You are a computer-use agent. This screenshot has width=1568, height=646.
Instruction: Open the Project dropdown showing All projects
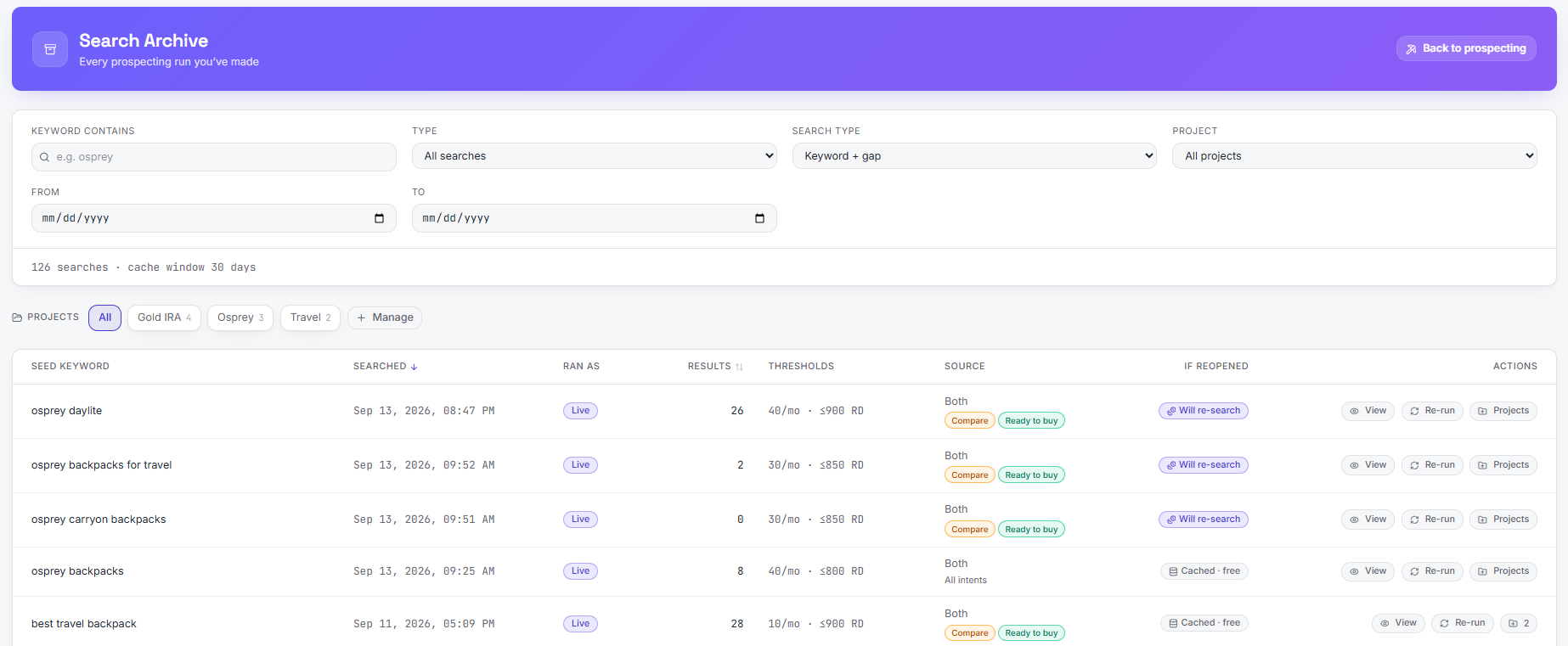point(1355,156)
